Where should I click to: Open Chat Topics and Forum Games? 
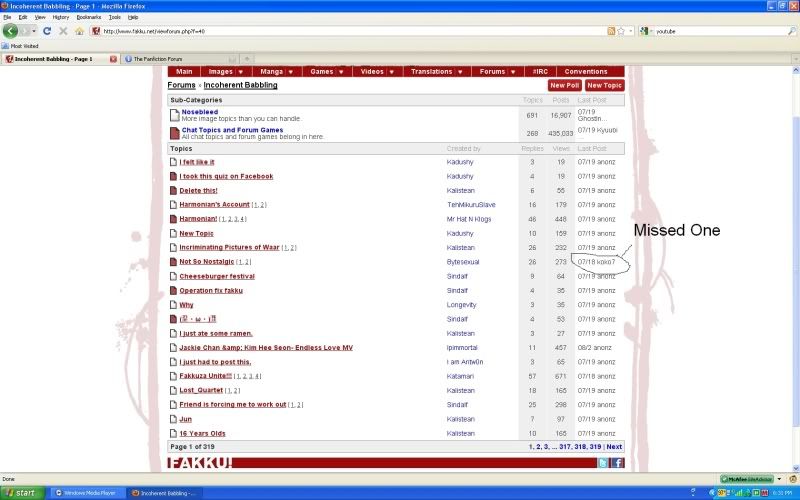click(x=232, y=130)
